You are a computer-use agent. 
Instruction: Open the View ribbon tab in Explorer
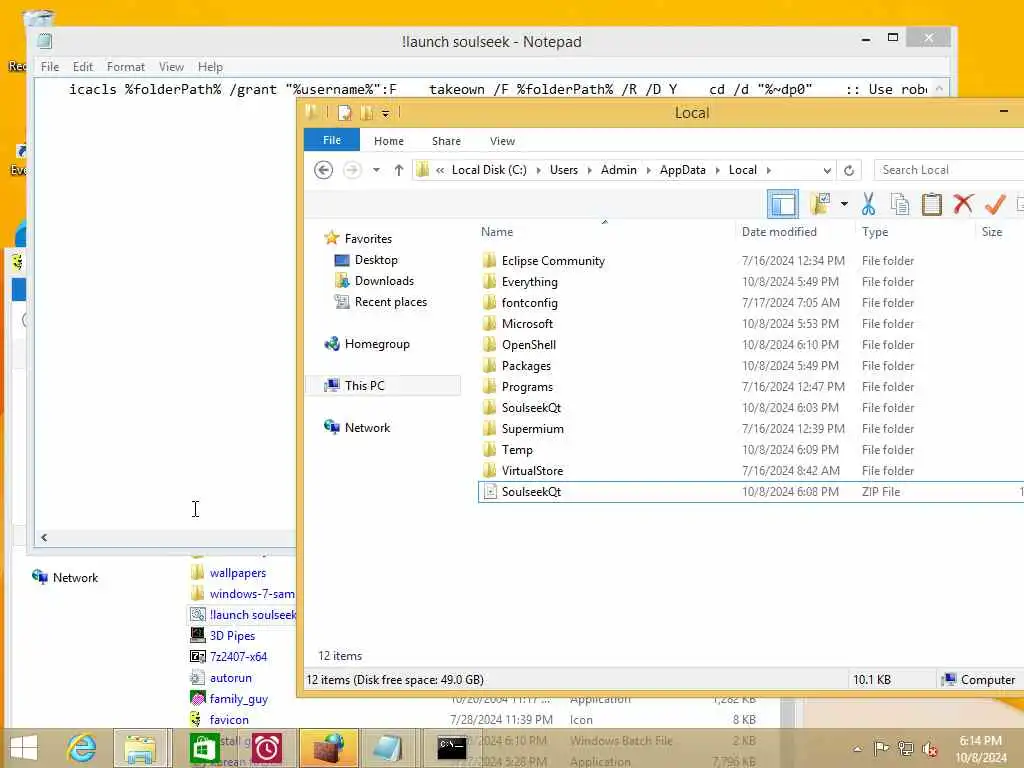tap(502, 141)
